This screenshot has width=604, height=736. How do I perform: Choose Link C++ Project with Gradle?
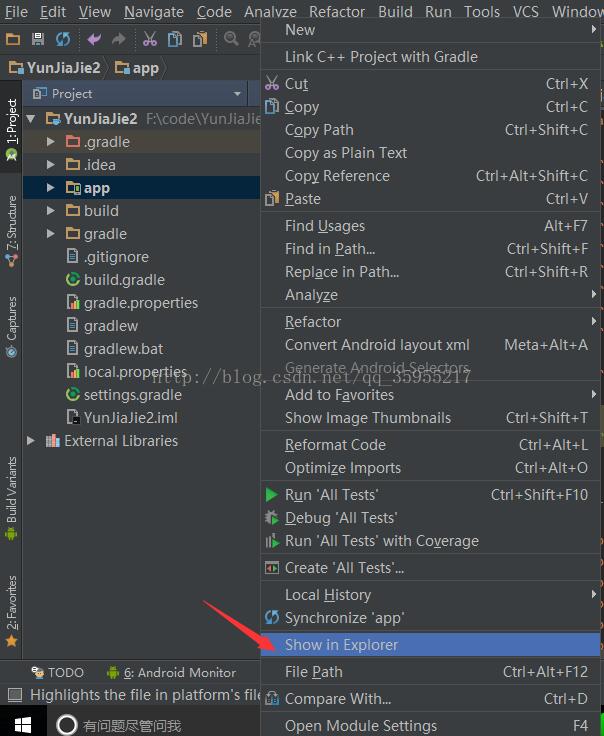click(430, 57)
